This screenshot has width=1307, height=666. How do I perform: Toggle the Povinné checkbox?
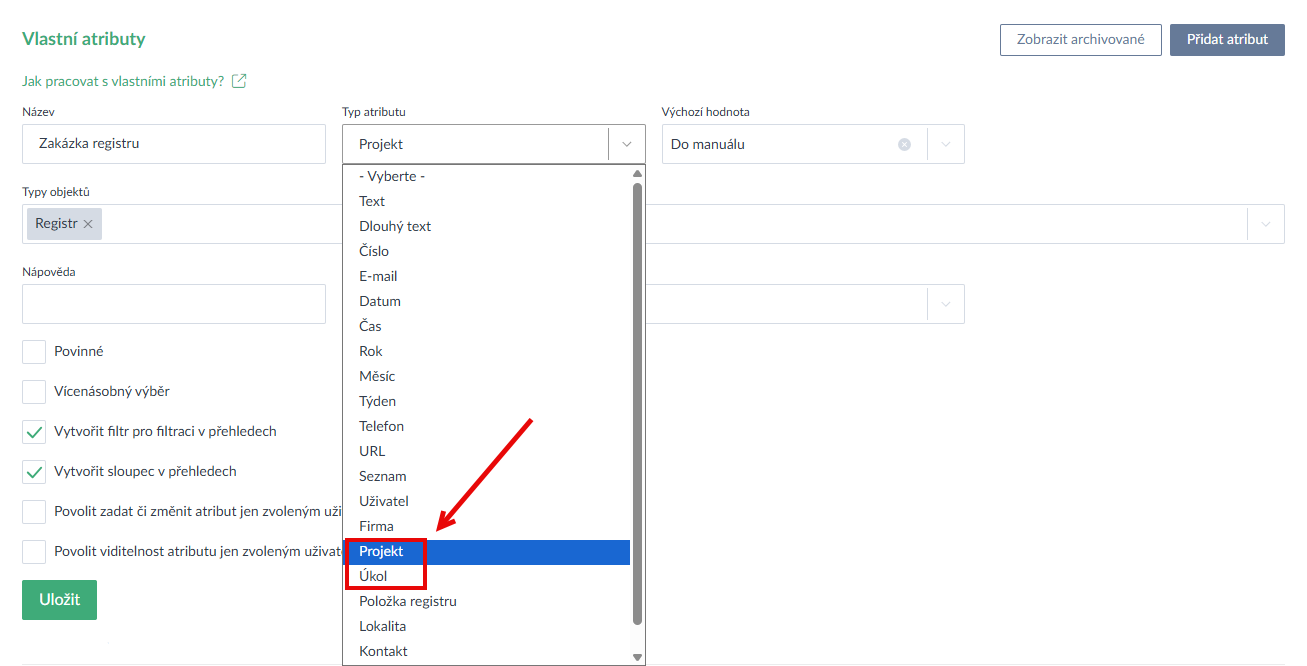coord(34,352)
